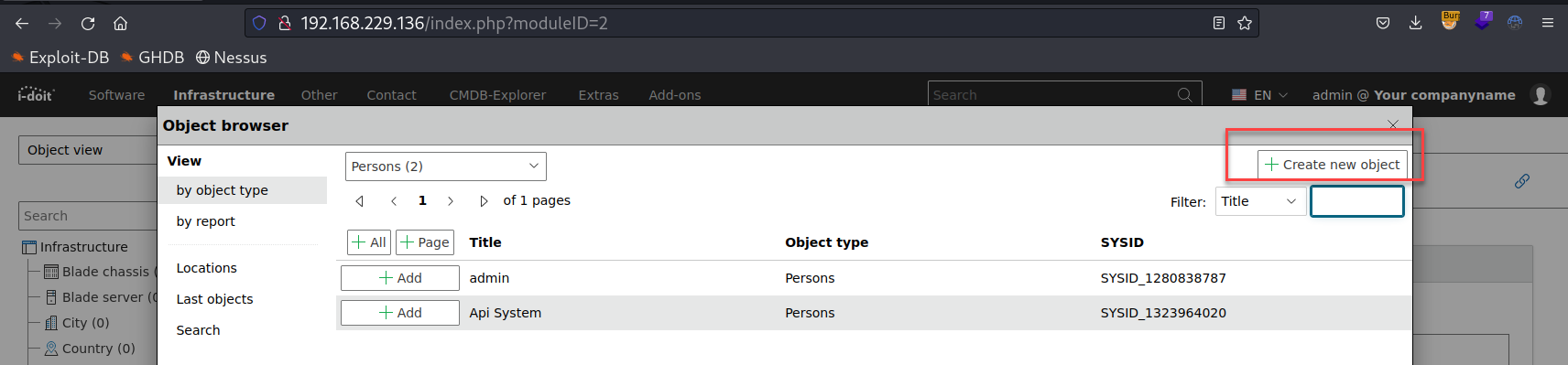Viewport: 1568px width, 365px height.
Task: Click the browser address bar
Action: click(751, 23)
